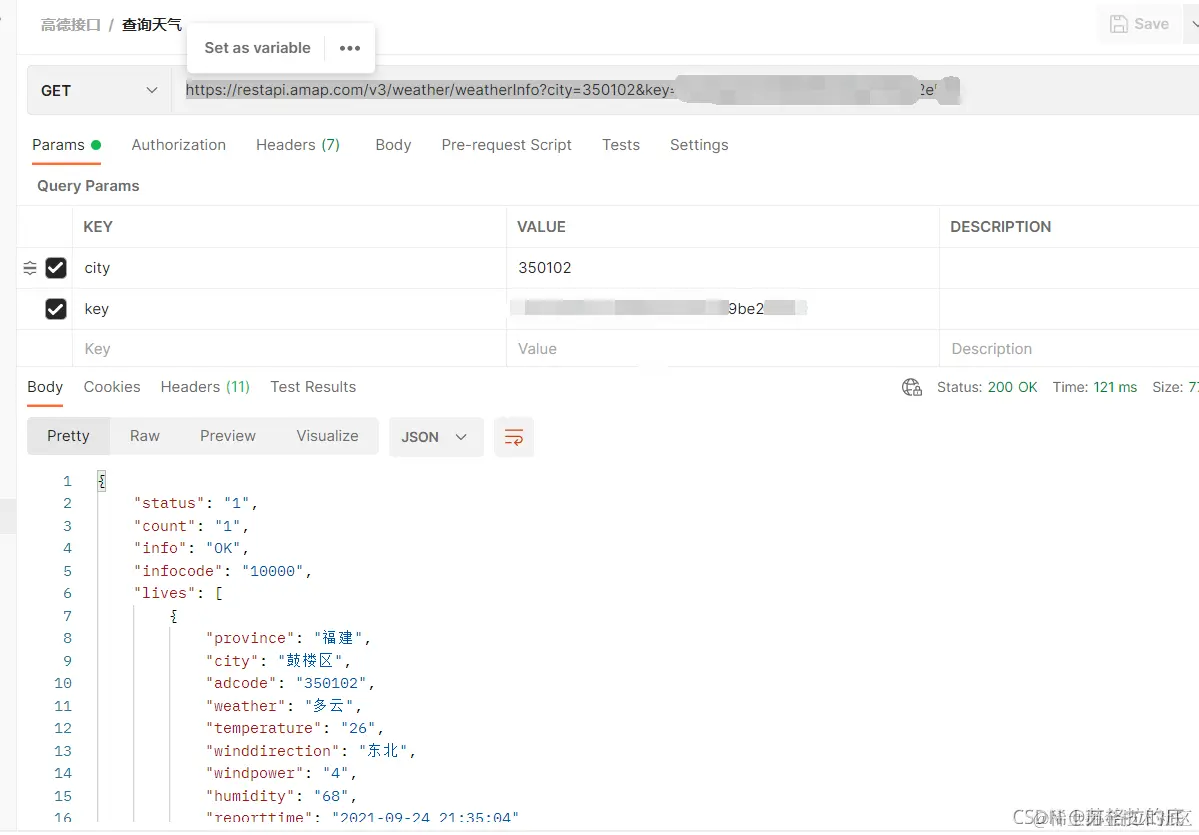Viewport: 1199px width, 835px height.
Task: Click the empty Description placeholder field
Action: pos(1069,349)
